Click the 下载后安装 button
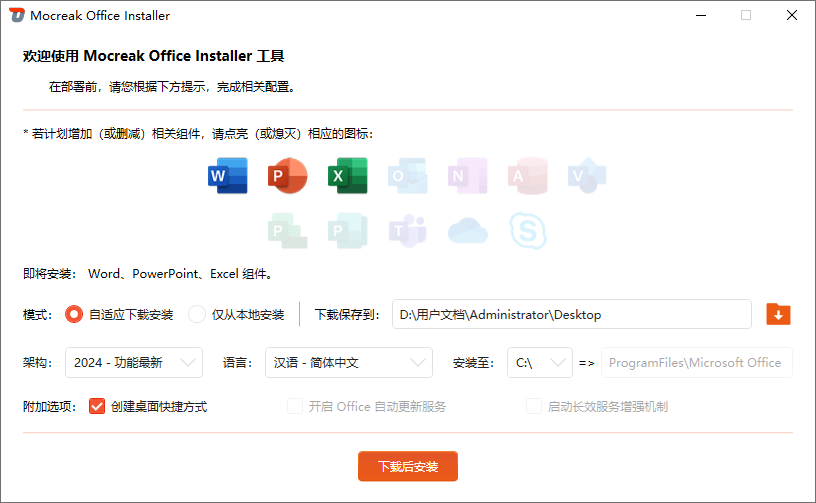Image resolution: width=816 pixels, height=503 pixels. (x=408, y=466)
